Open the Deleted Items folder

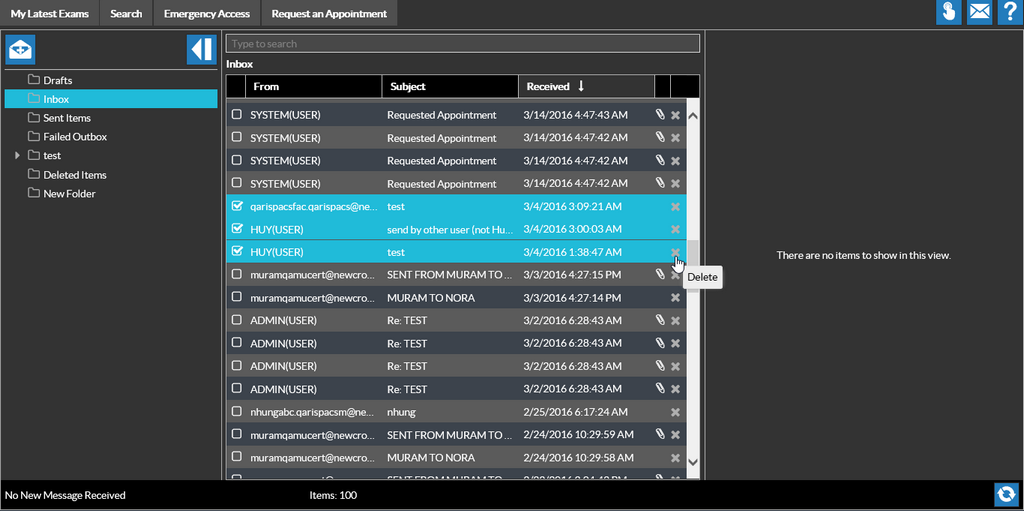tap(74, 175)
